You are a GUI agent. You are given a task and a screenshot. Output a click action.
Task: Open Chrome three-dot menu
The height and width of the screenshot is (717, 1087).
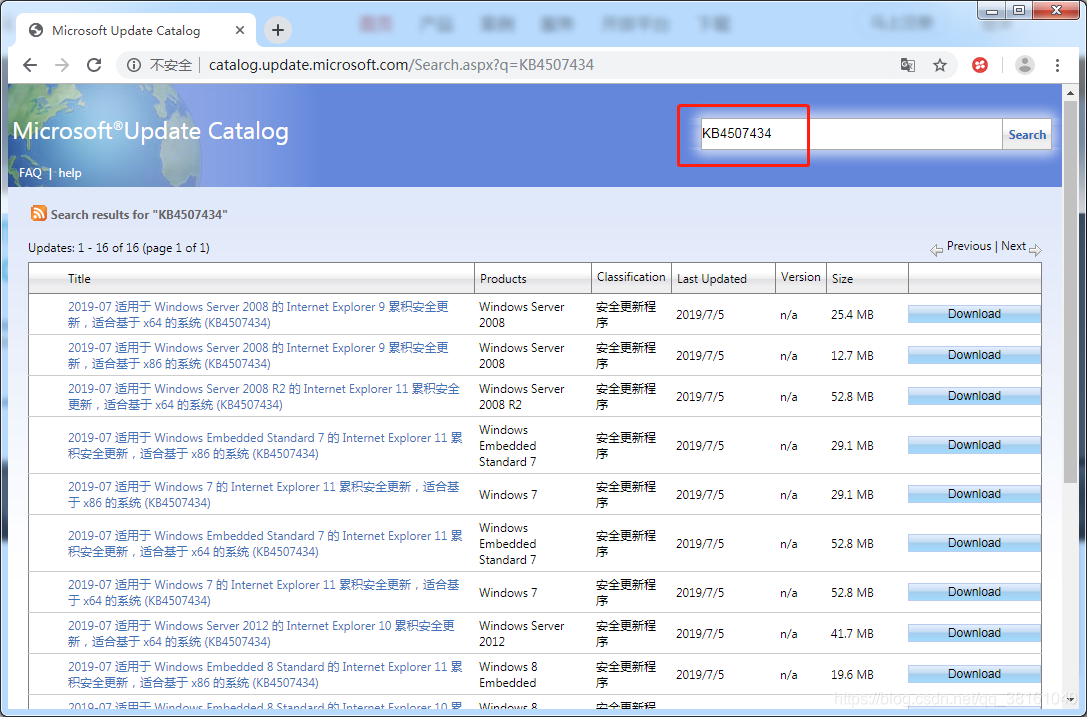pyautogui.click(x=1057, y=65)
